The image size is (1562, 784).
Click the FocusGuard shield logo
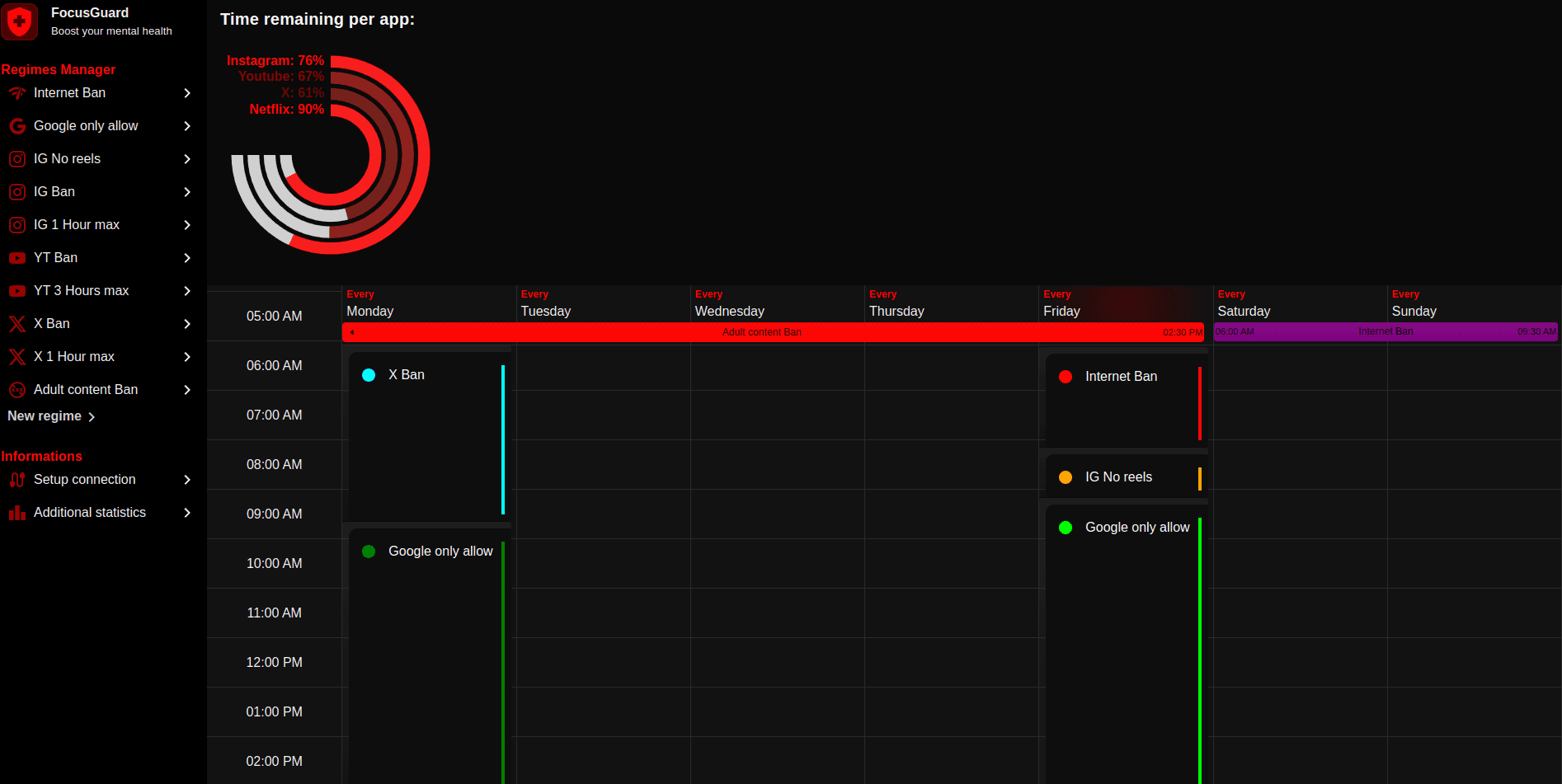click(x=20, y=21)
